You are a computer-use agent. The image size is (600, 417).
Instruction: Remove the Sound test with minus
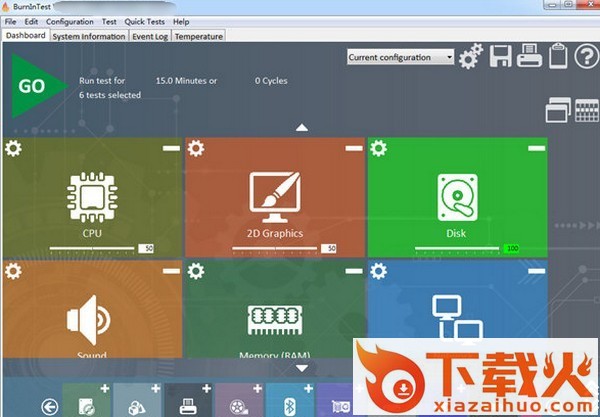tap(171, 271)
